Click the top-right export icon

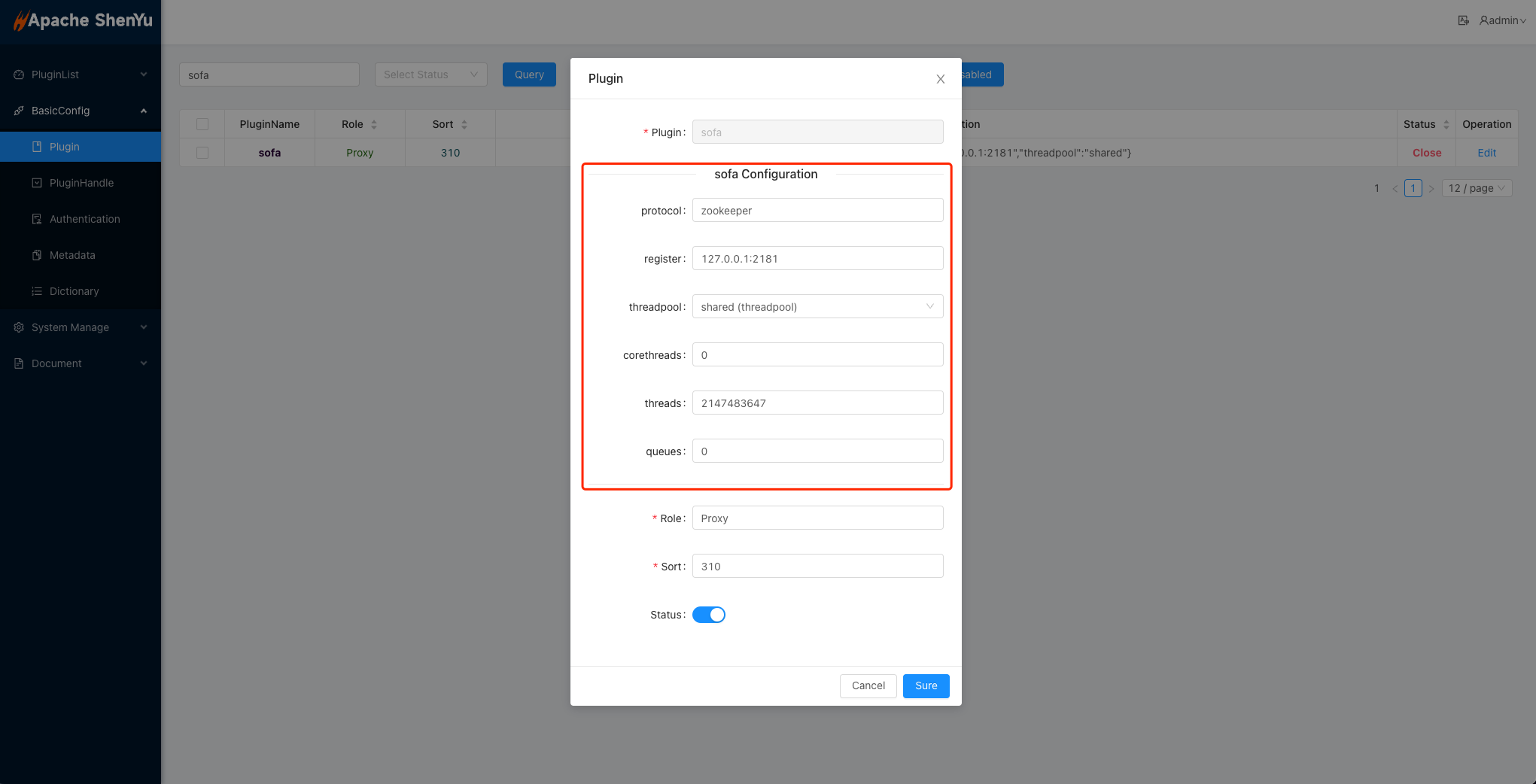[1463, 20]
